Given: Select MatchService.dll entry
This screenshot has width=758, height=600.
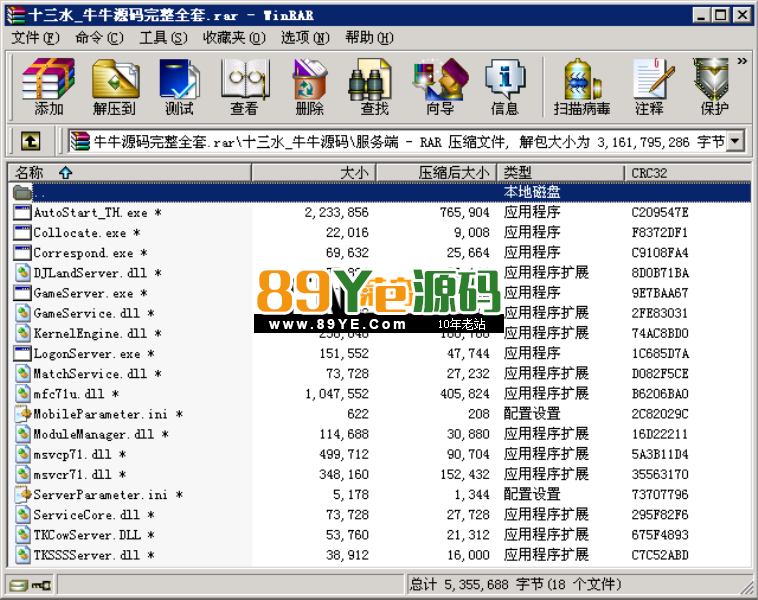Looking at the screenshot, I should pyautogui.click(x=90, y=374).
